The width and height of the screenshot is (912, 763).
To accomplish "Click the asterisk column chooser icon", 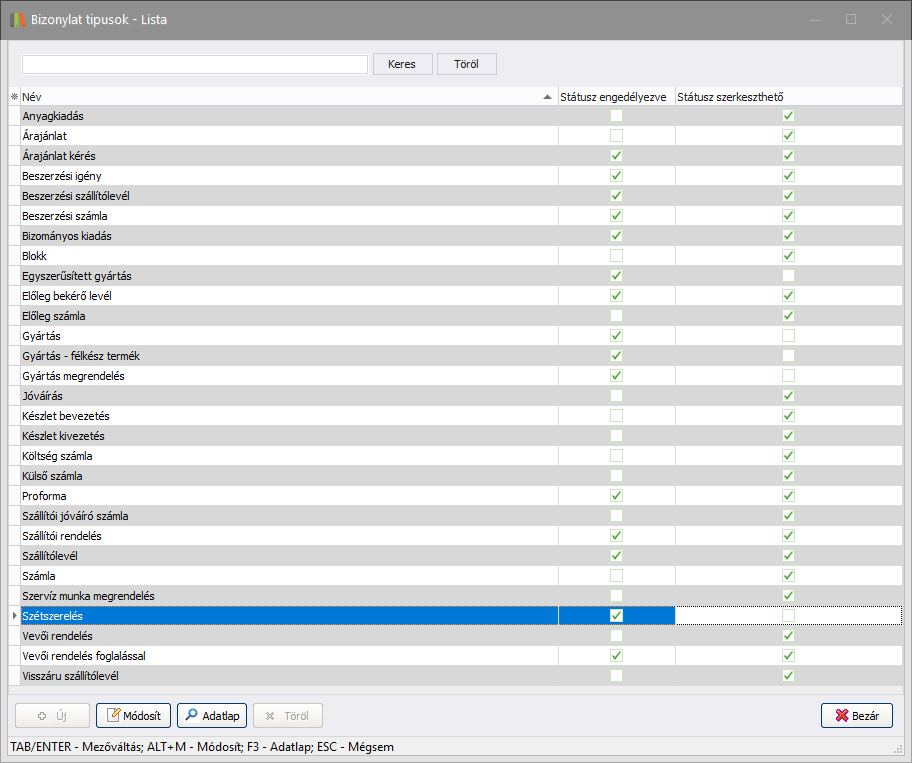I will 14,97.
